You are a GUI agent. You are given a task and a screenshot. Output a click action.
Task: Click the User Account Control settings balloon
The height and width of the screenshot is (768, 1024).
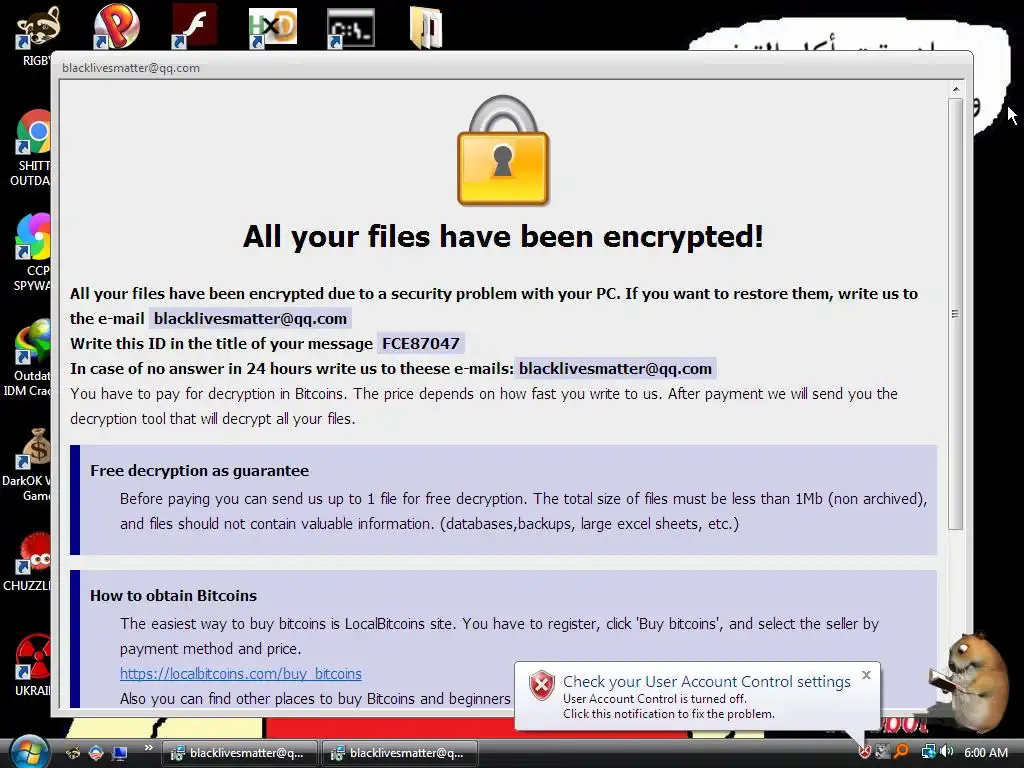(697, 696)
